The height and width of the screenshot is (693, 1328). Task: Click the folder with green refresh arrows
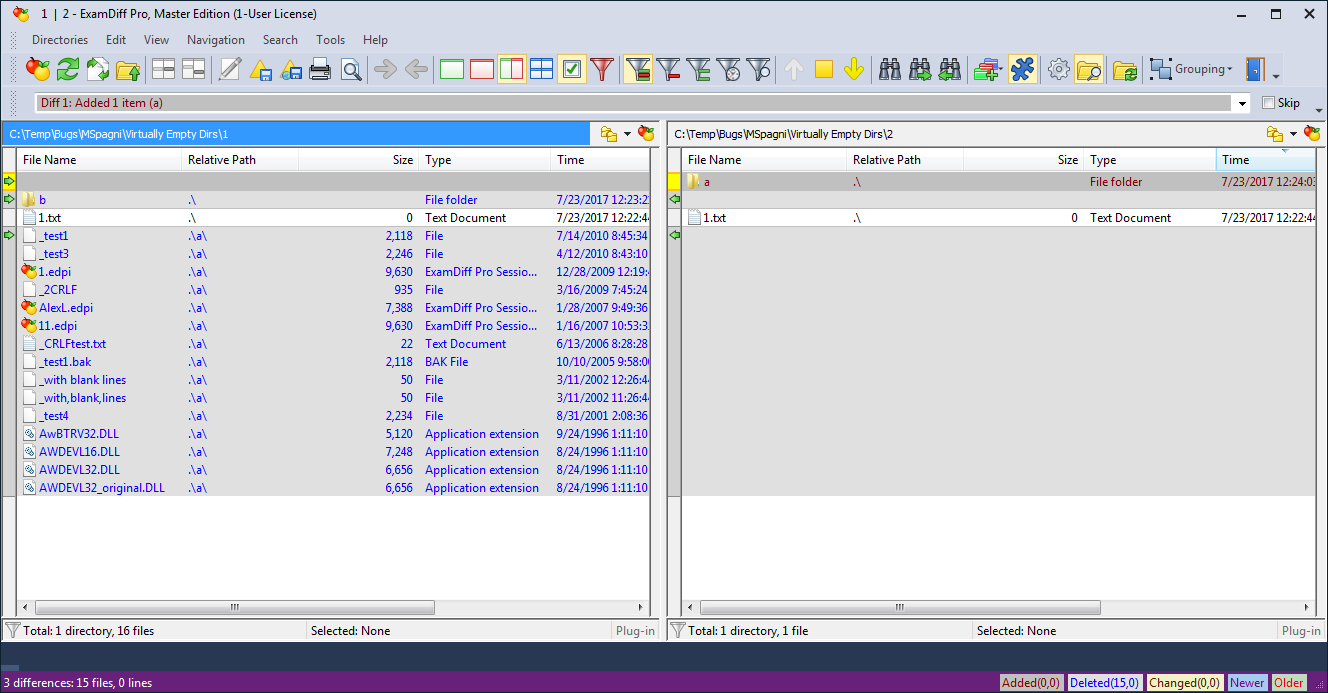click(x=1125, y=69)
